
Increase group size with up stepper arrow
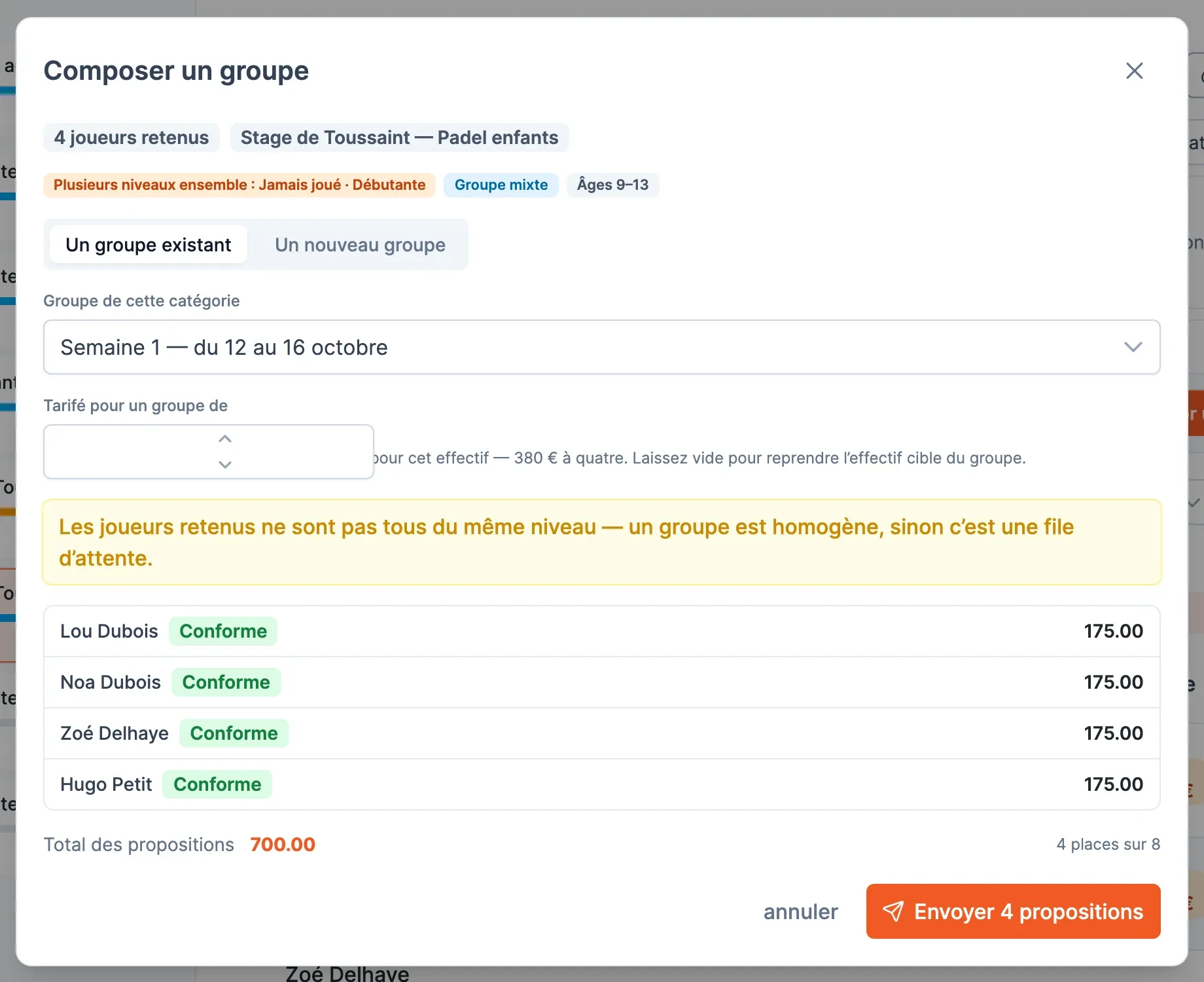tap(225, 439)
